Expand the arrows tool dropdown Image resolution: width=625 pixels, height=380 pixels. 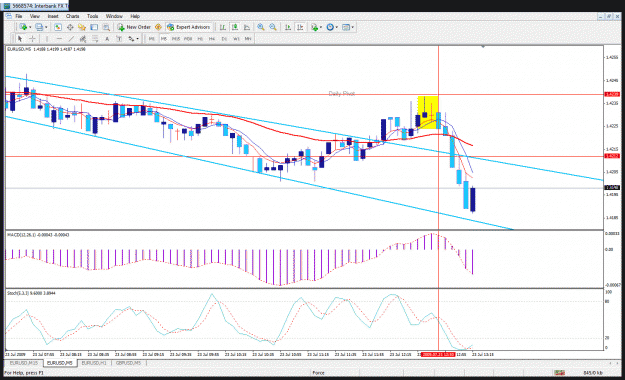click(x=138, y=39)
